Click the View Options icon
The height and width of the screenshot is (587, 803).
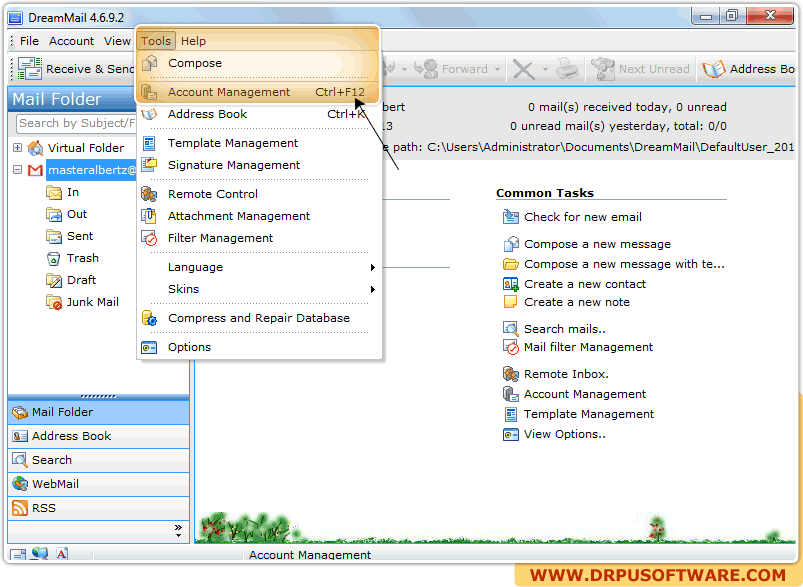click(x=511, y=434)
